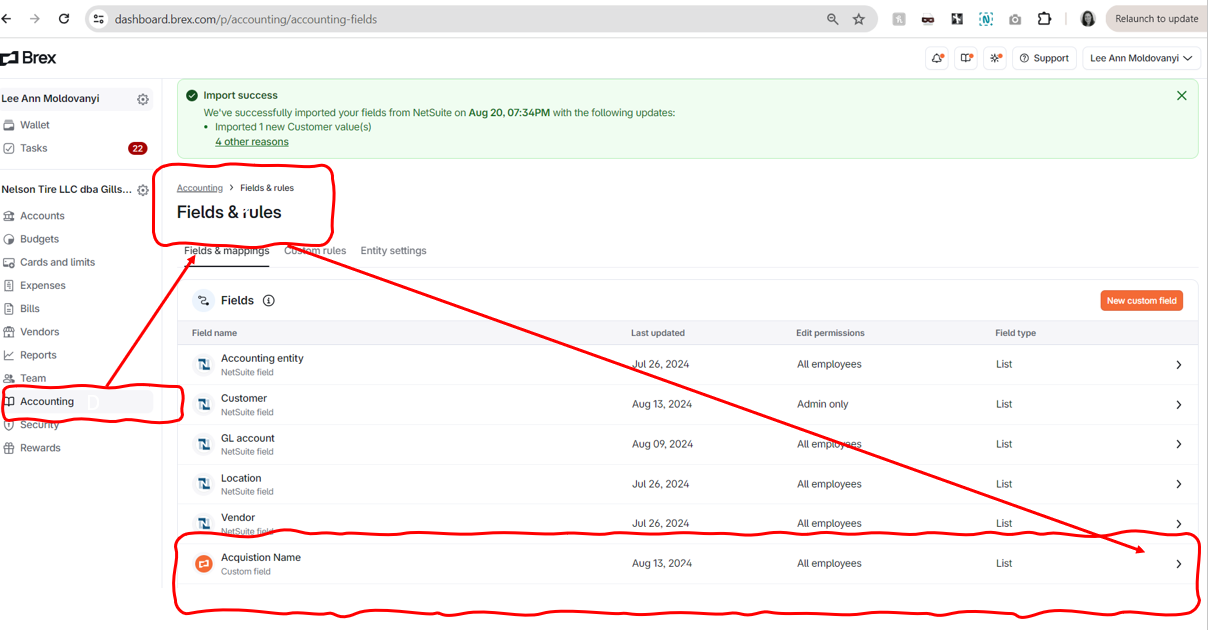Click the NetSuite icon beside Accounting entity
This screenshot has width=1208, height=630.
tap(203, 365)
